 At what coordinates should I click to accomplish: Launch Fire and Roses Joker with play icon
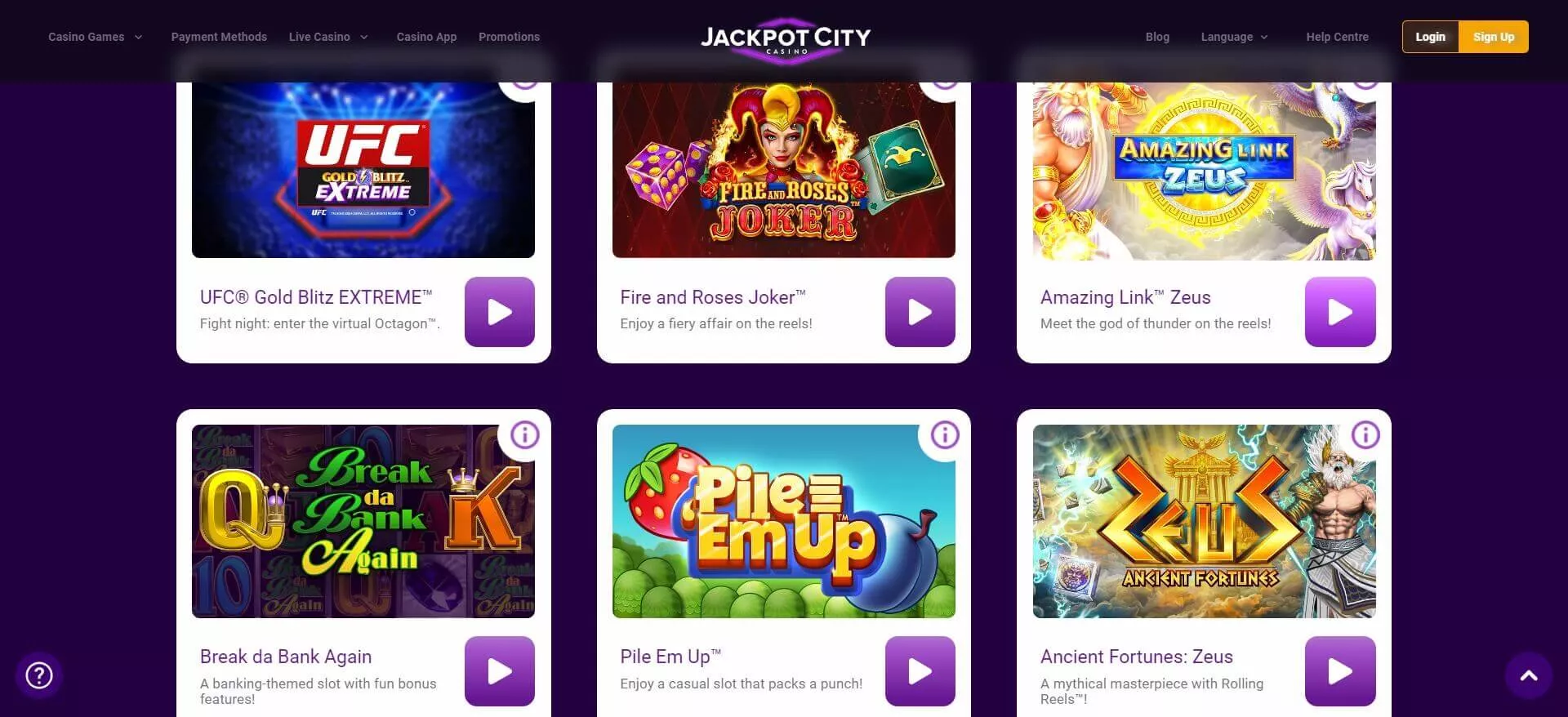click(x=920, y=312)
